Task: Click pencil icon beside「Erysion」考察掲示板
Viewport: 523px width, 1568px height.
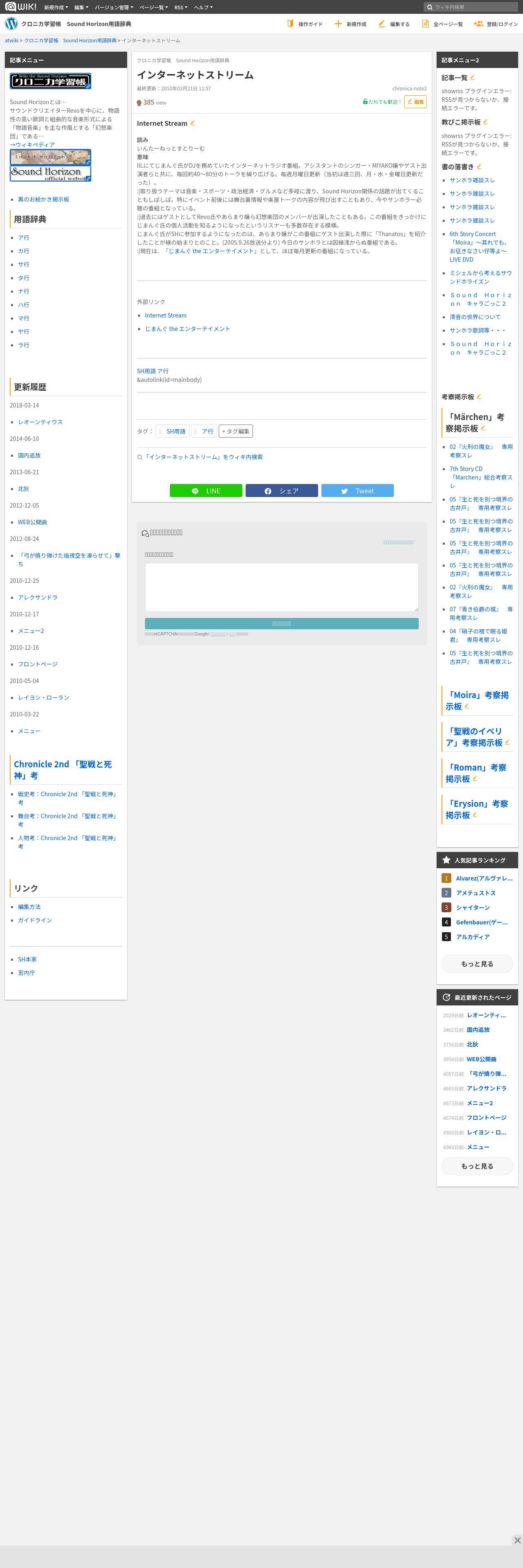Action: [475, 815]
